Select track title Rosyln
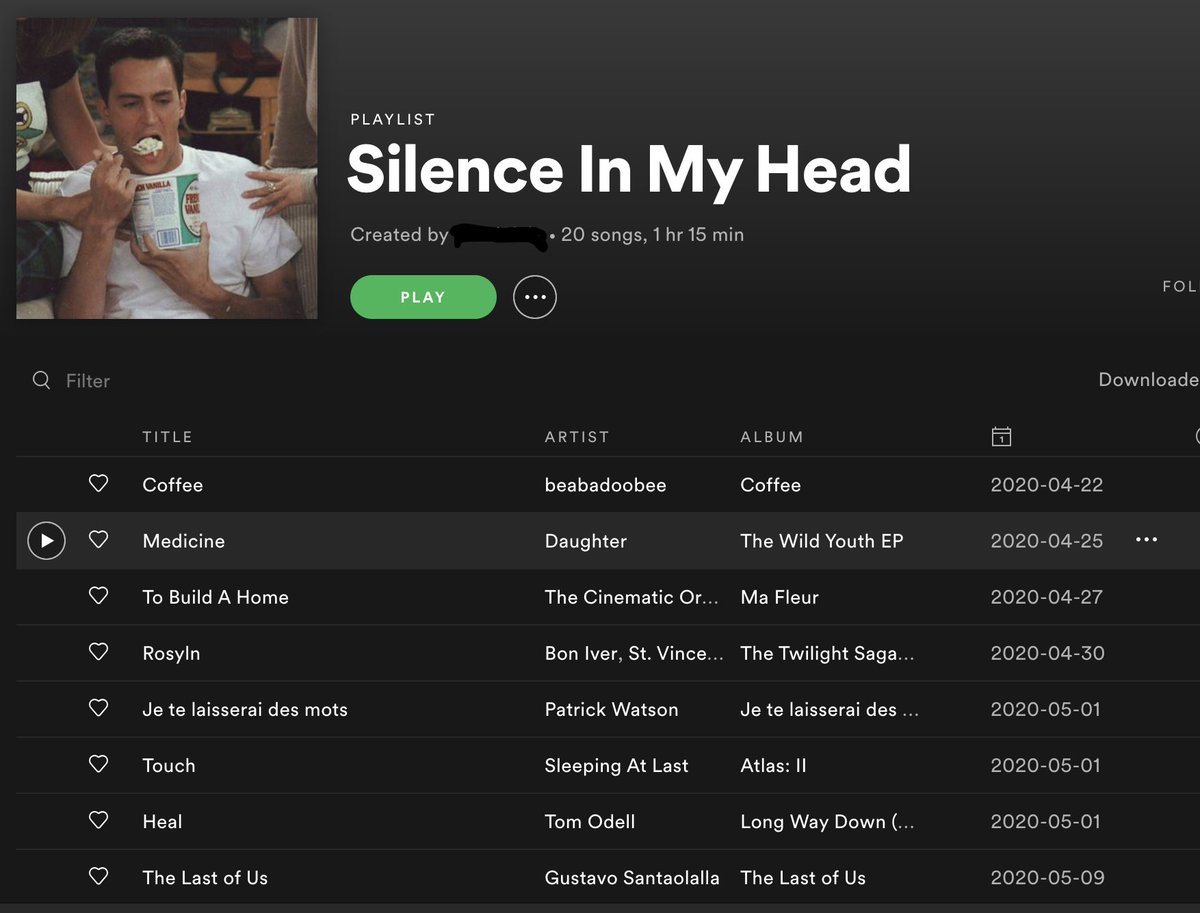This screenshot has width=1200, height=913. (171, 653)
